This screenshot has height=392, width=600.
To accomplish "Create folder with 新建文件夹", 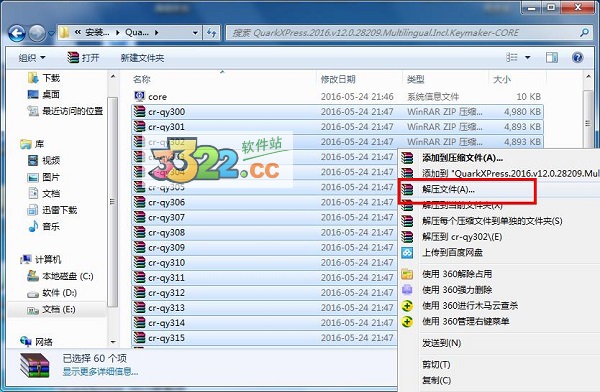I will tap(142, 58).
